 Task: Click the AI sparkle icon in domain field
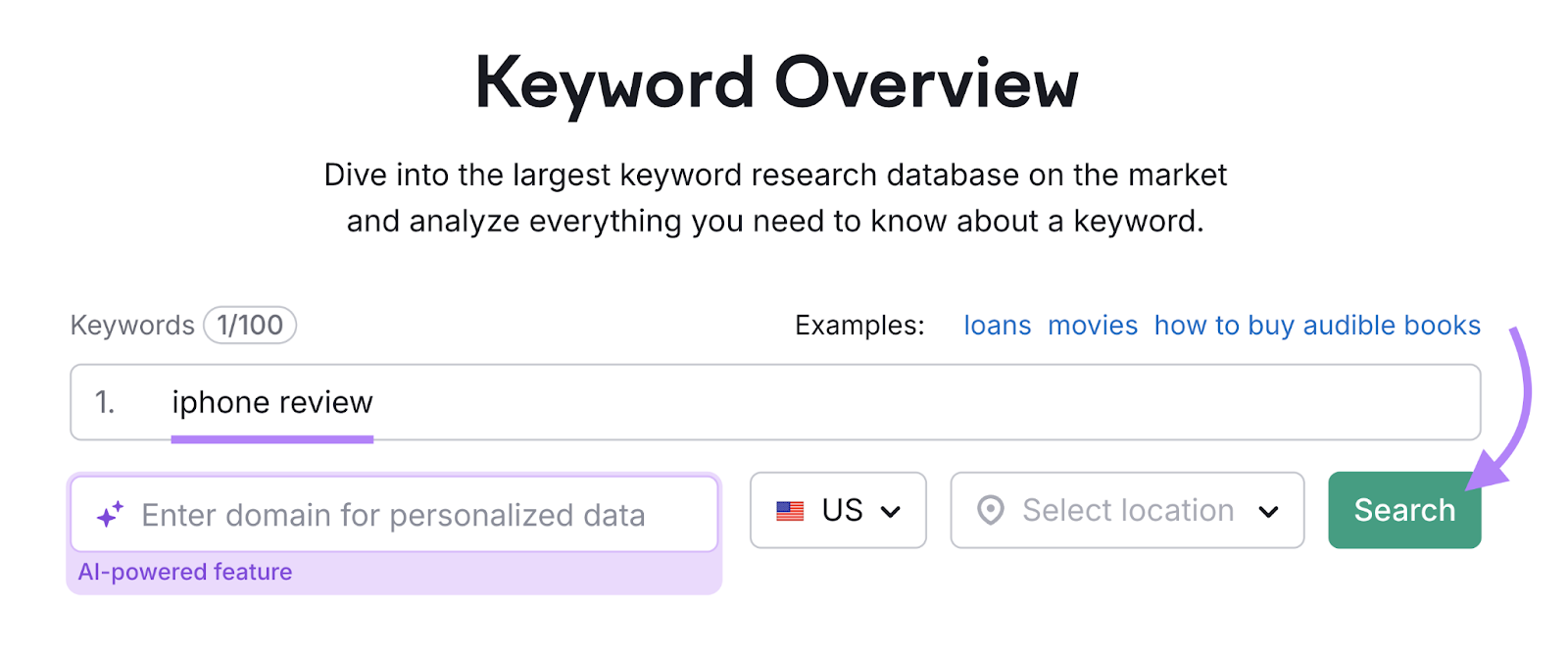tap(108, 513)
